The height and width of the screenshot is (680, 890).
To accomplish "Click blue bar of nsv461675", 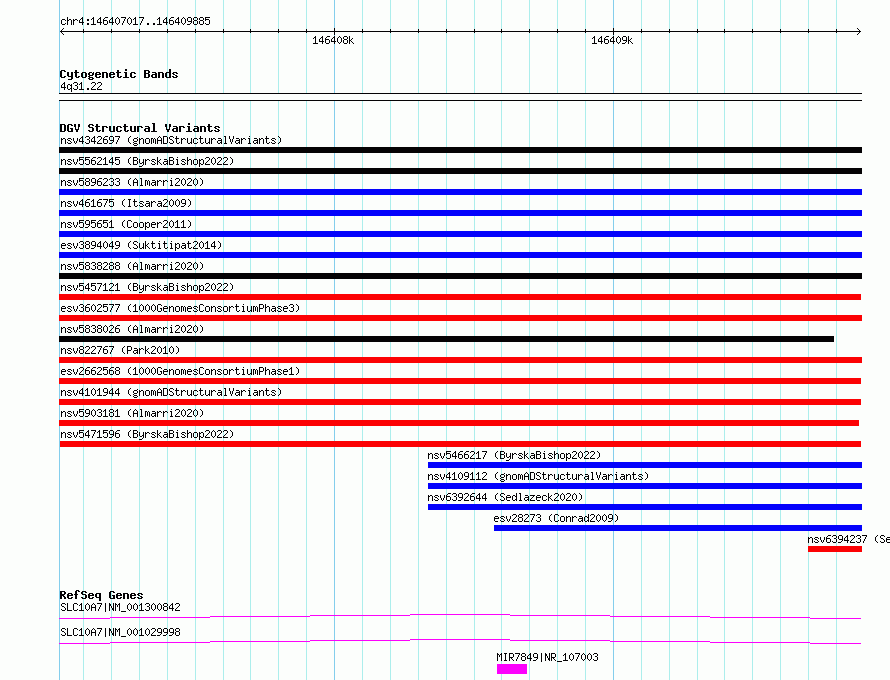I will coord(460,213).
